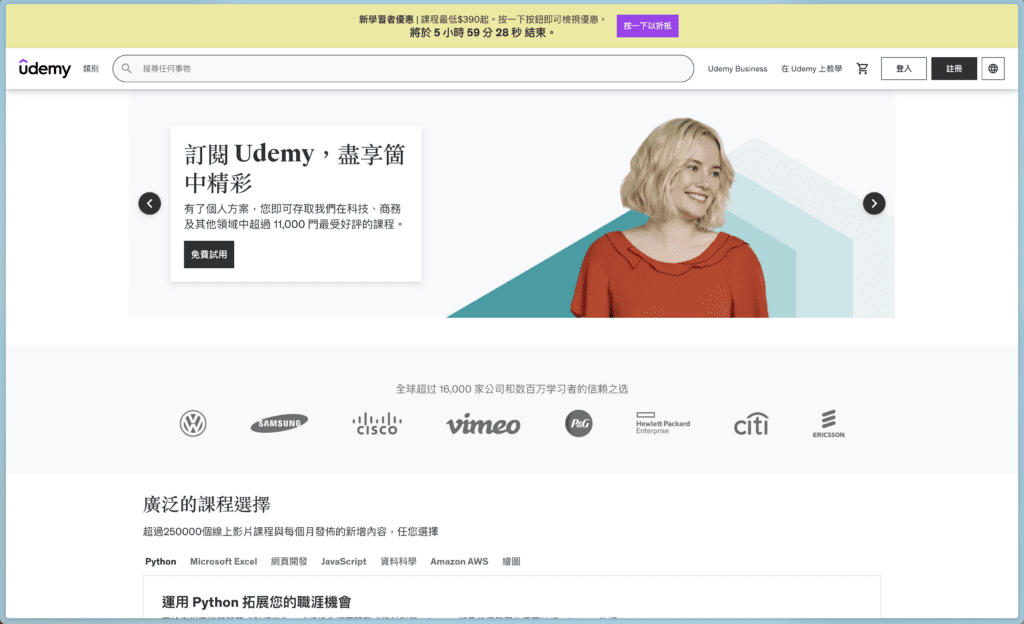This screenshot has height=624, width=1024.
Task: Click the 免費試用 free trial button
Action: pyautogui.click(x=208, y=254)
